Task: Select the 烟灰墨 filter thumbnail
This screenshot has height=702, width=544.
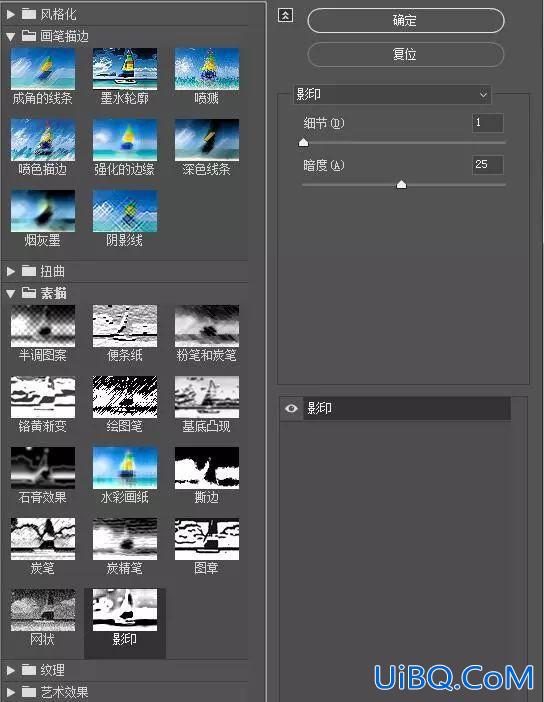Action: [x=43, y=211]
